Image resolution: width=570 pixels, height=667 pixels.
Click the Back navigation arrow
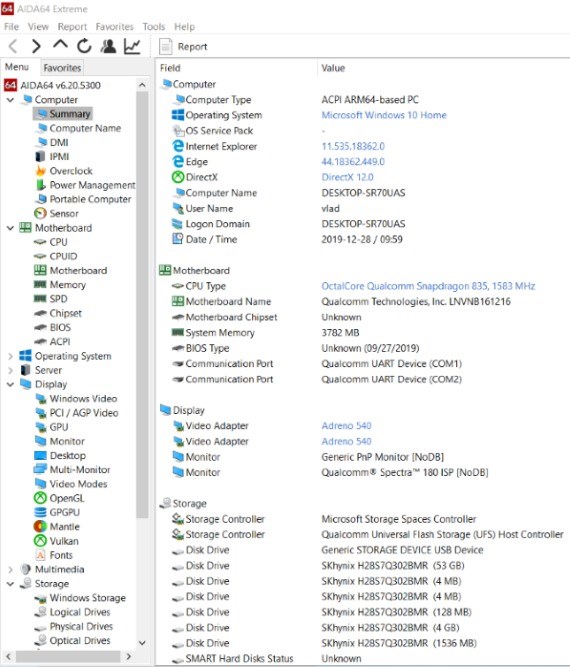(13, 46)
